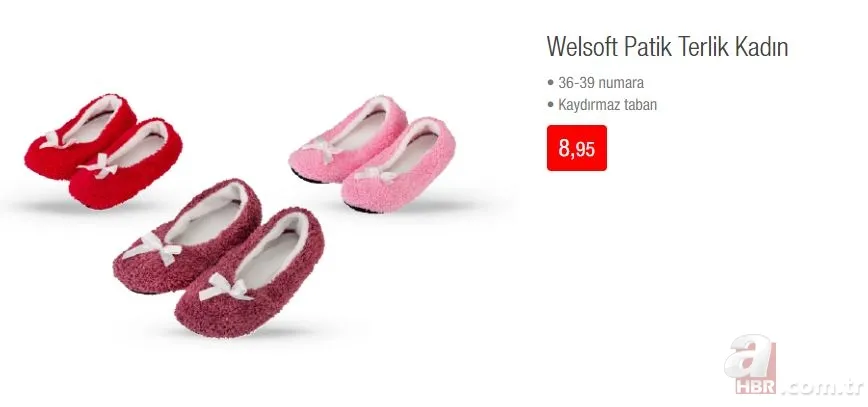
Task: Click the large 'a' watermark logo
Action: pos(748,356)
